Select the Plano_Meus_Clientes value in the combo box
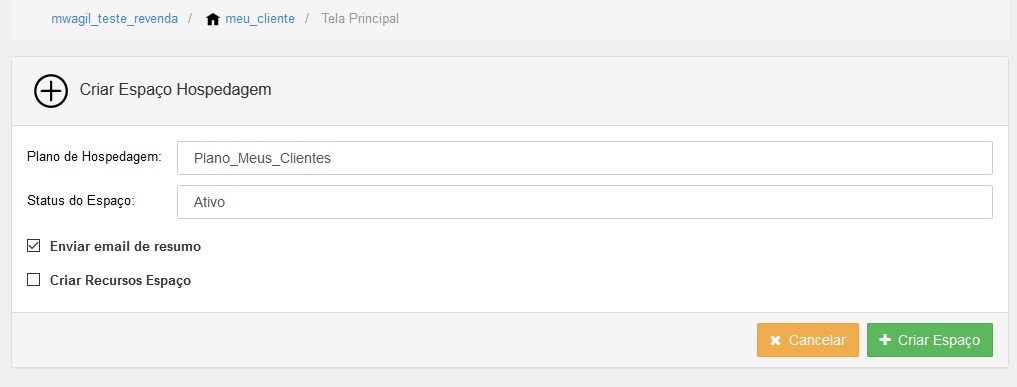1017x387 pixels. pos(262,159)
